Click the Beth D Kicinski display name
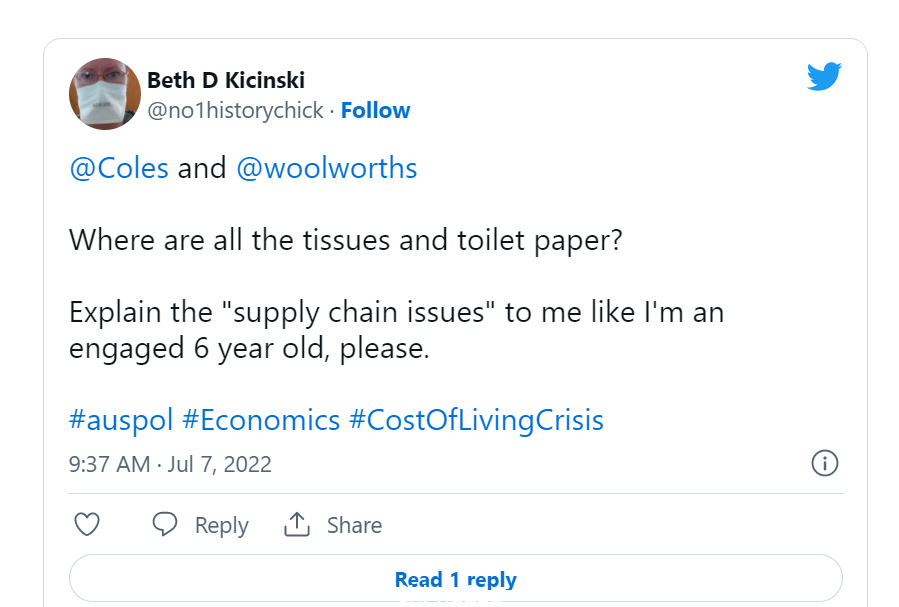Viewport: 899px width, 607px height. pyautogui.click(x=226, y=80)
